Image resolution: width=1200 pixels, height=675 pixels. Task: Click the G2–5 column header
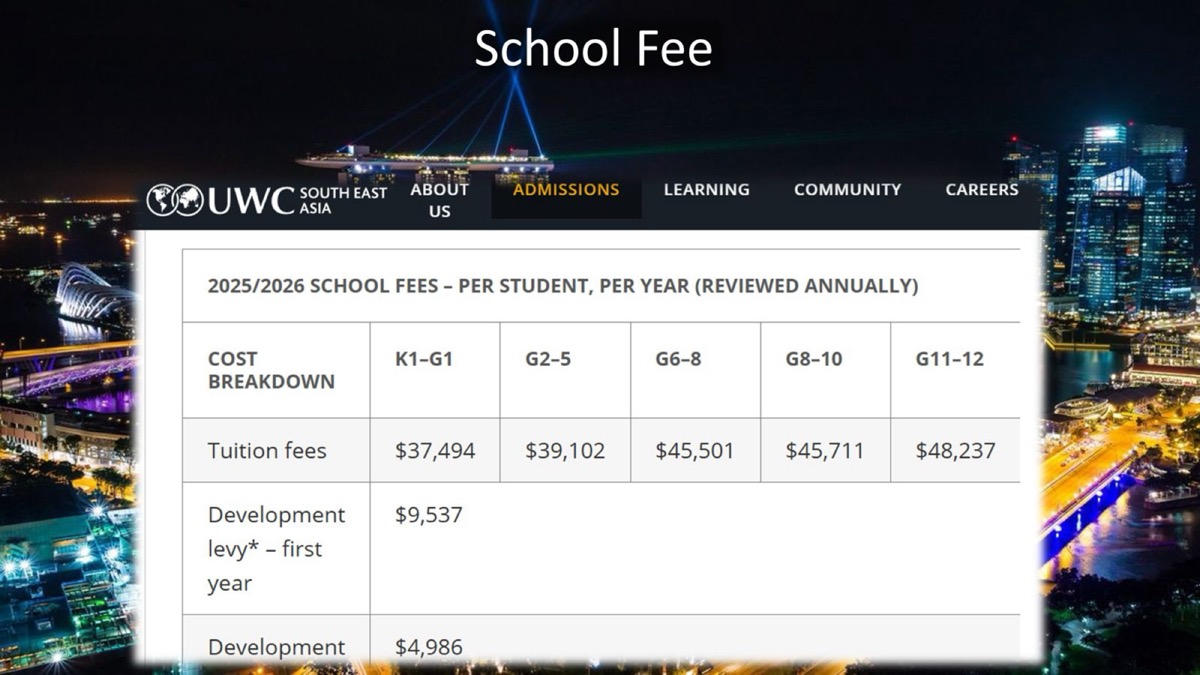pos(548,359)
